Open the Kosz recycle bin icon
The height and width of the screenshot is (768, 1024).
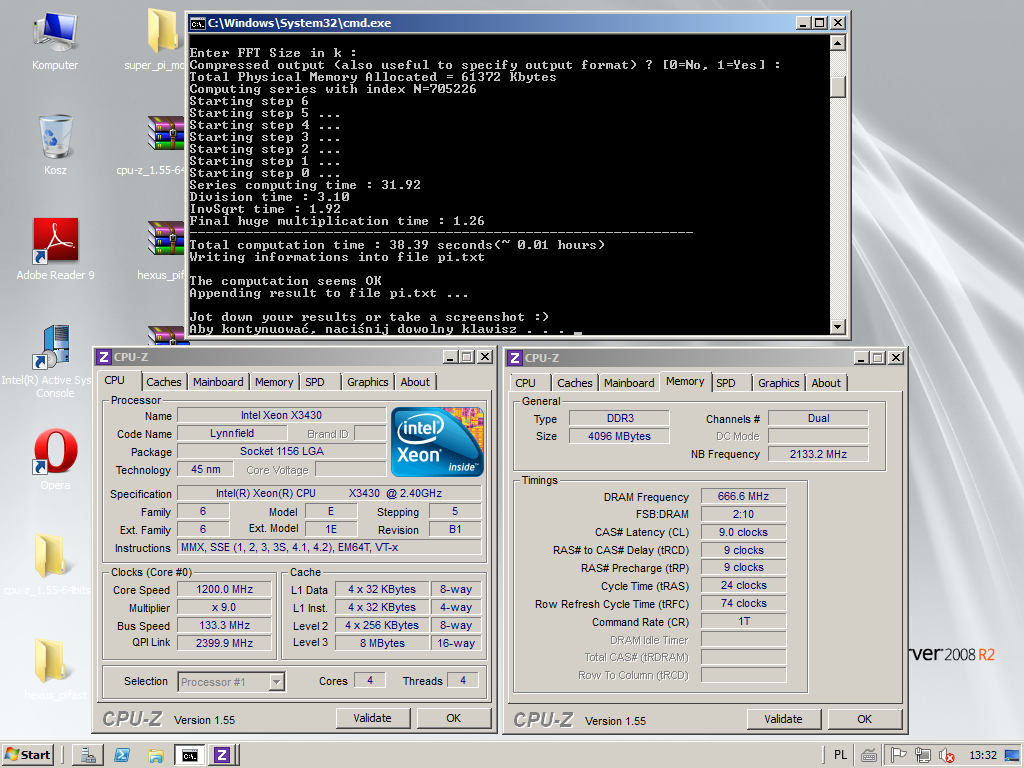click(56, 144)
